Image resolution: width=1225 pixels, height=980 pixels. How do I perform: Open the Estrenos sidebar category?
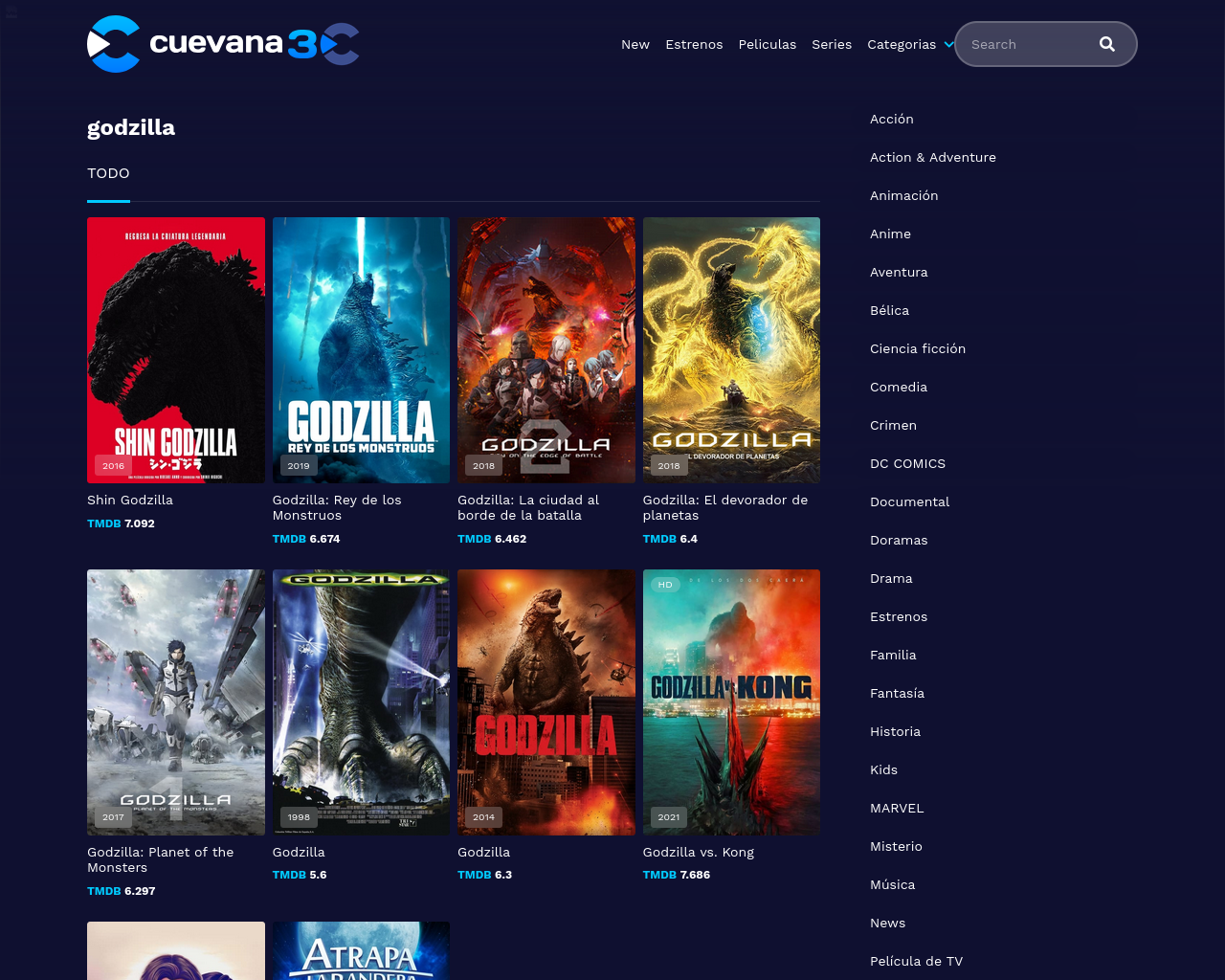point(899,616)
